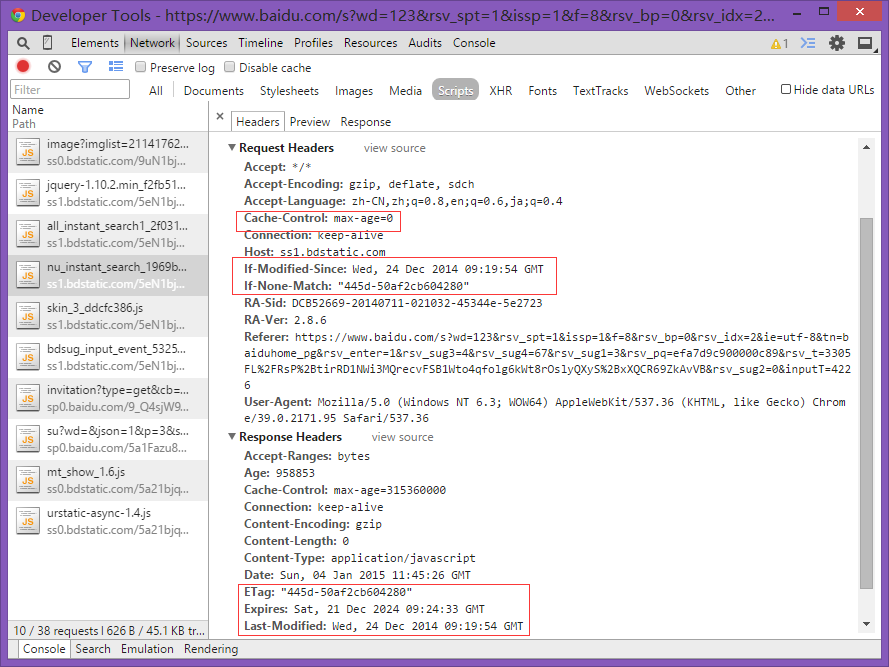Image resolution: width=889 pixels, height=667 pixels.
Task: Select the invitation?type=get JS file icon
Action: click(28, 398)
